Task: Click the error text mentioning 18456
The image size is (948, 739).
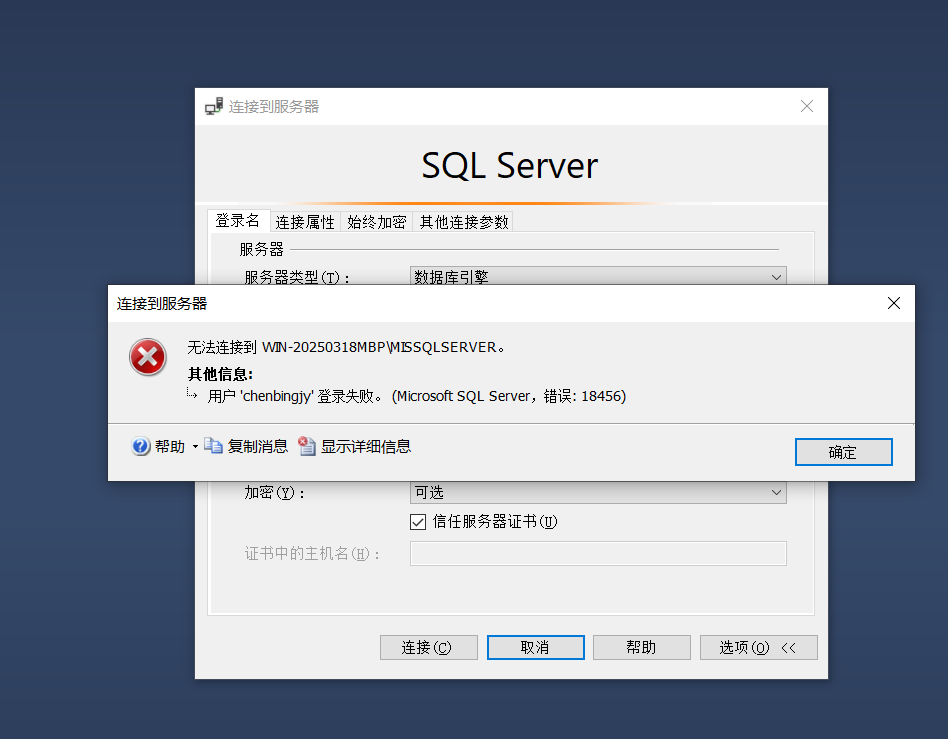Action: 417,396
